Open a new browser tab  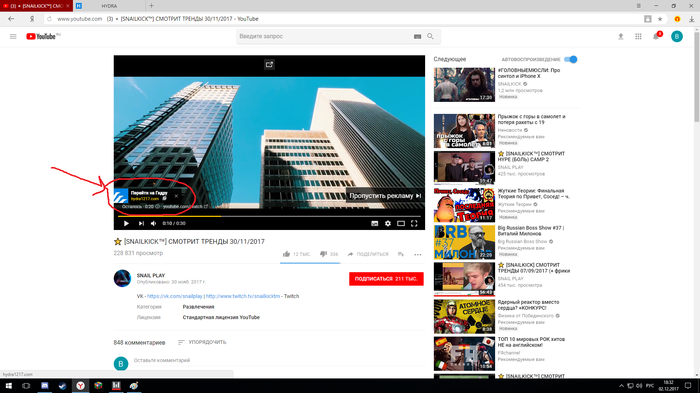click(151, 6)
